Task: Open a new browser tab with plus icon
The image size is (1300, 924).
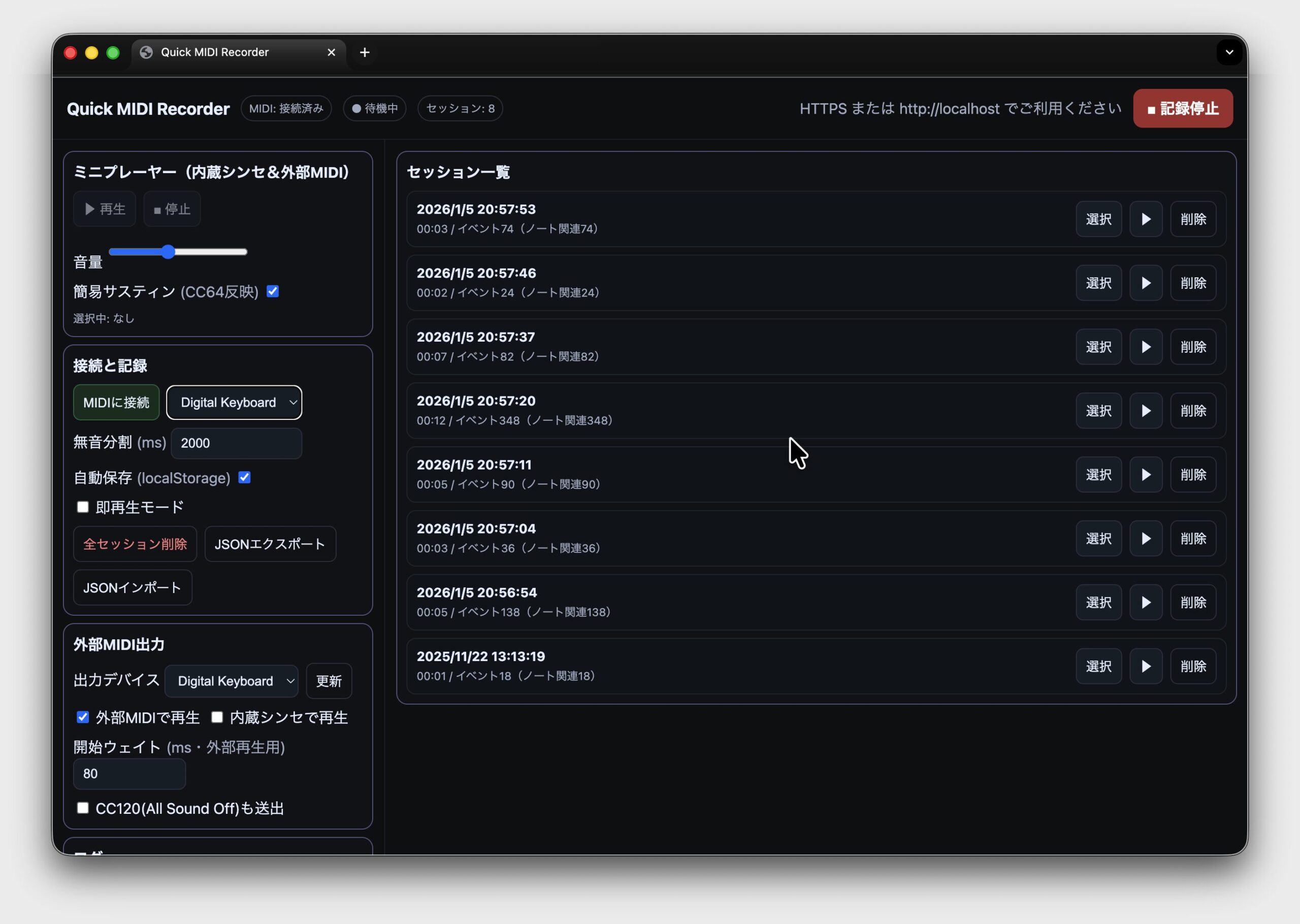Action: [365, 52]
